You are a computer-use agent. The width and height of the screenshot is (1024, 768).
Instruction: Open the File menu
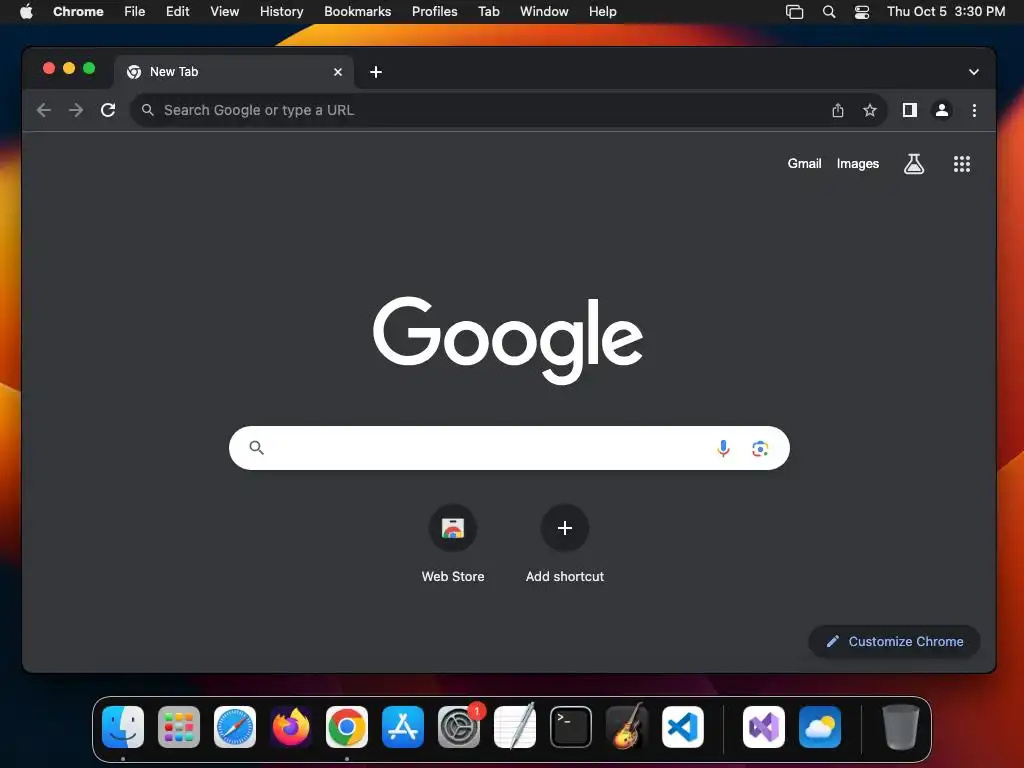(x=135, y=11)
